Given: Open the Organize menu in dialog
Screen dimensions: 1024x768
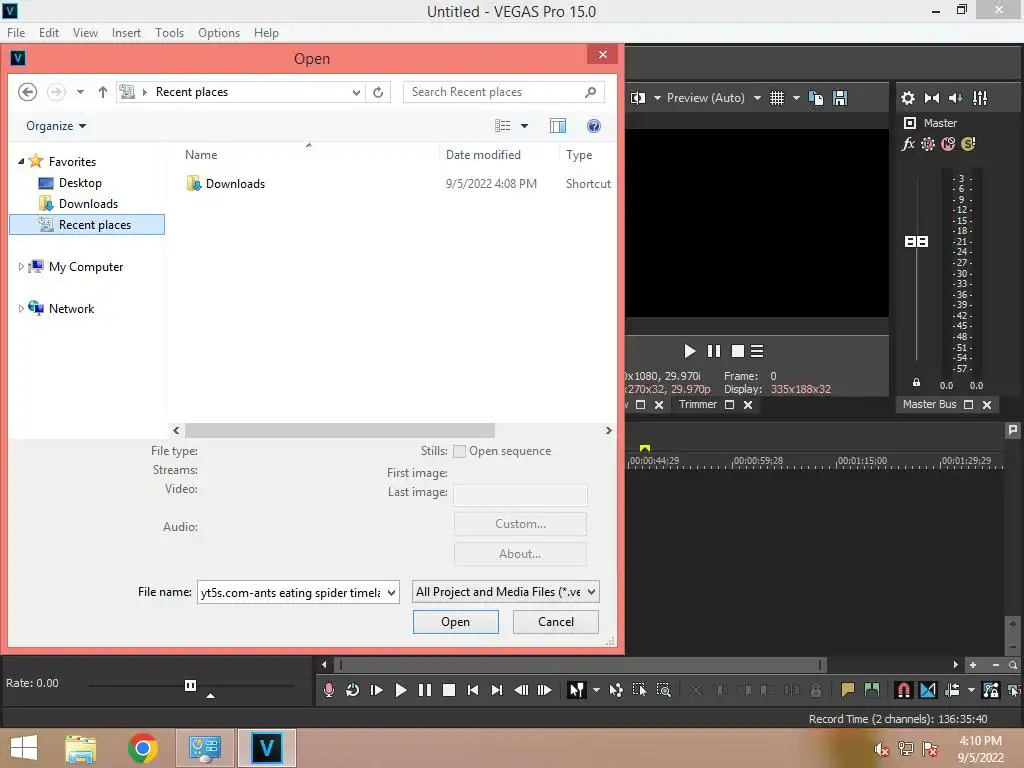Looking at the screenshot, I should (x=56, y=126).
